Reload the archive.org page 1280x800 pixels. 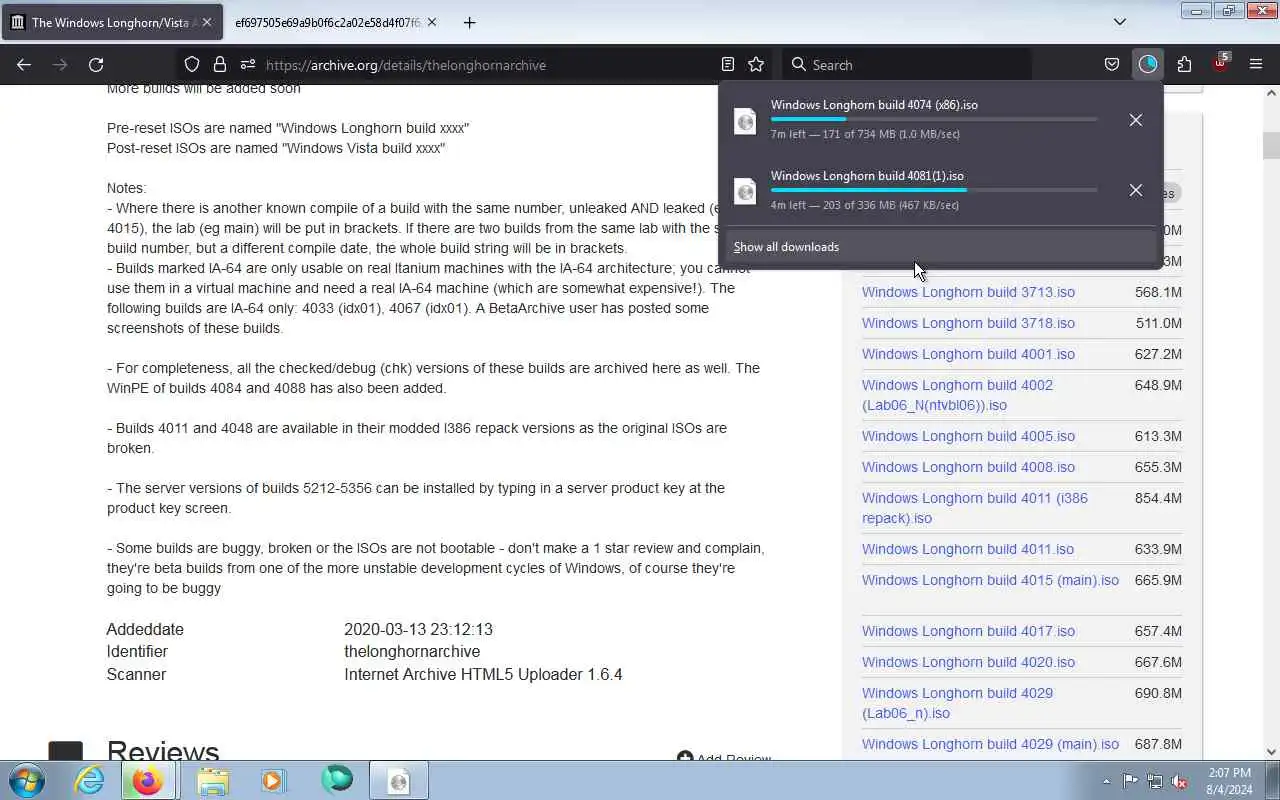(96, 64)
